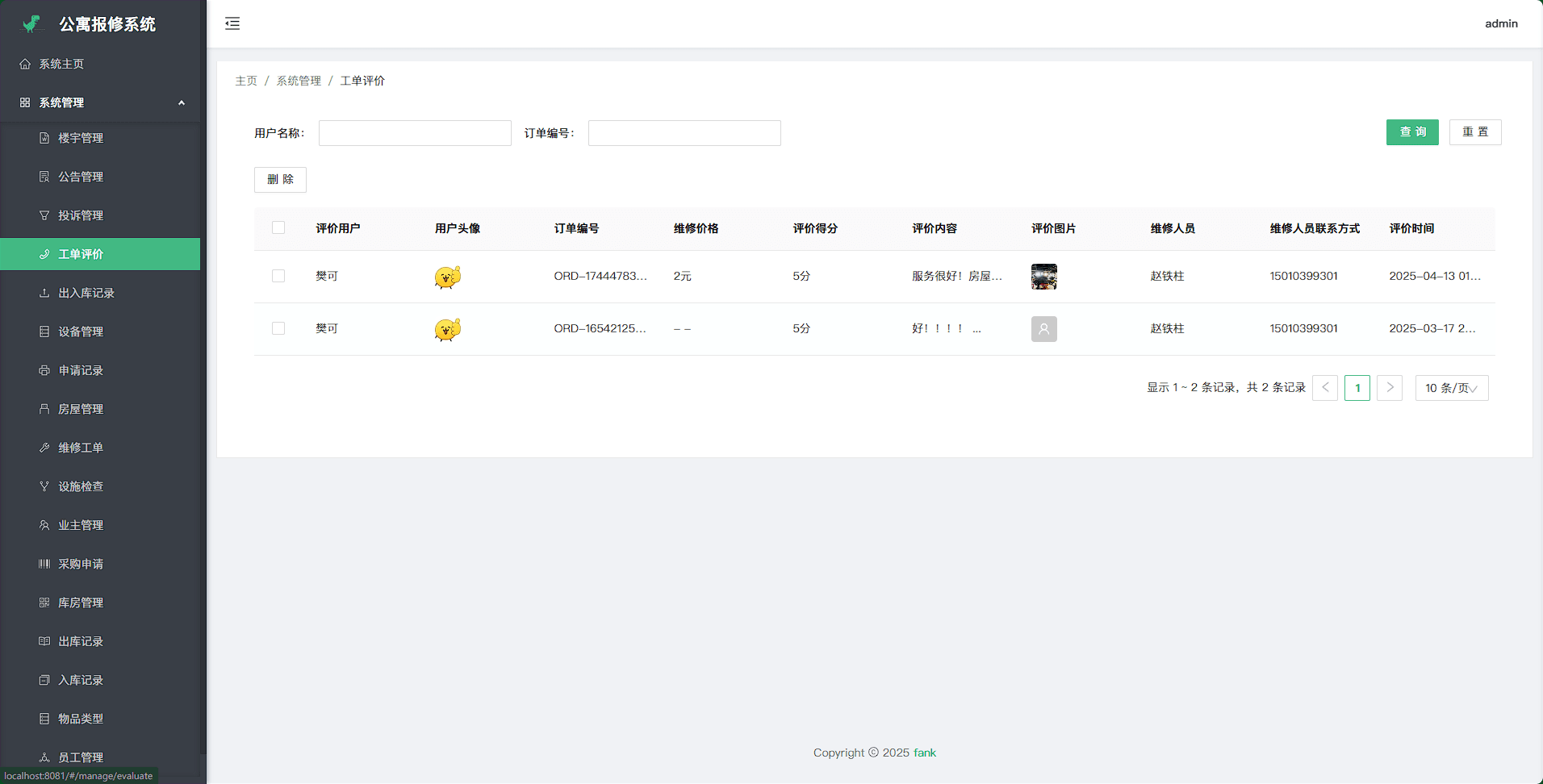Go to next page arrow

click(1389, 388)
